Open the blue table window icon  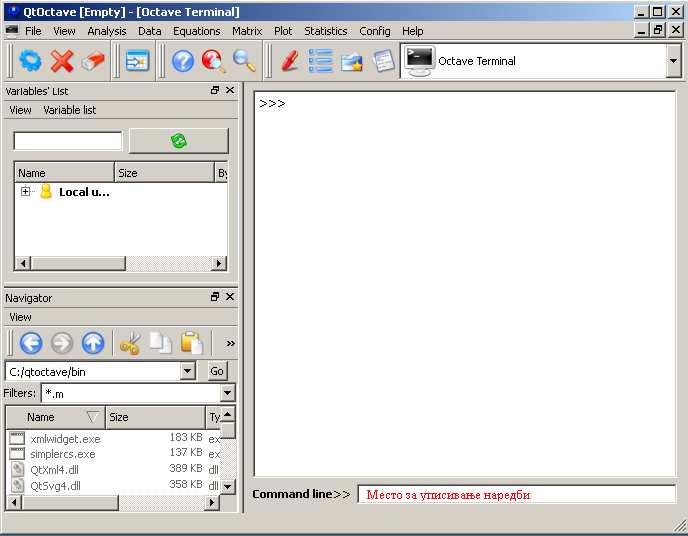tap(137, 61)
